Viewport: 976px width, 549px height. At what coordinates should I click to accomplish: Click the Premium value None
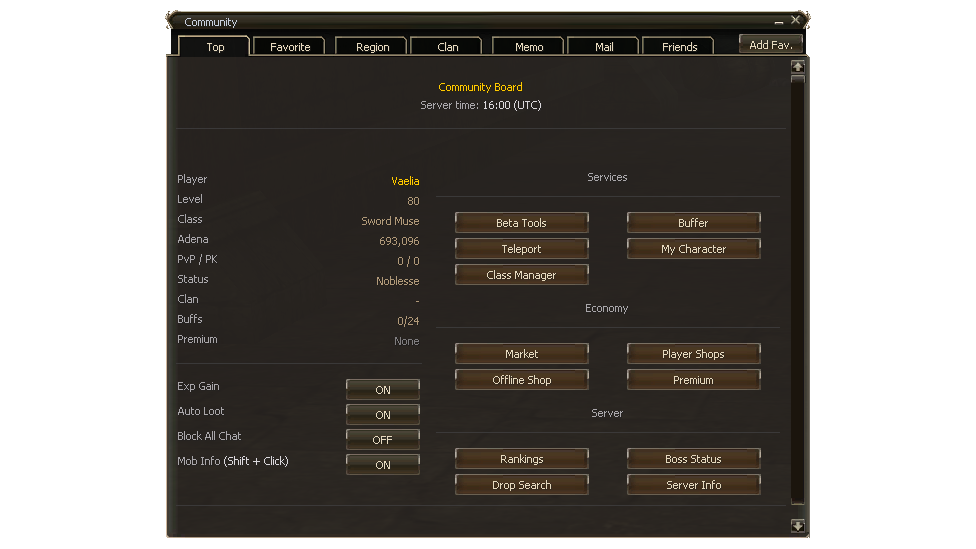pos(406,341)
